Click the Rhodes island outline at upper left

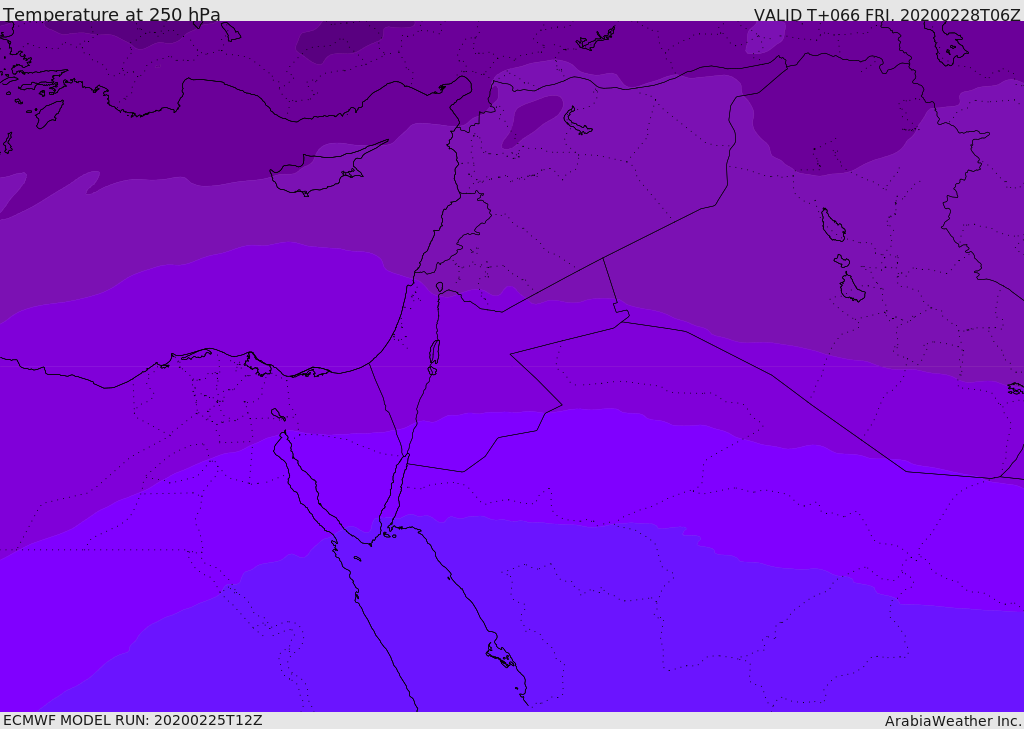[49, 114]
